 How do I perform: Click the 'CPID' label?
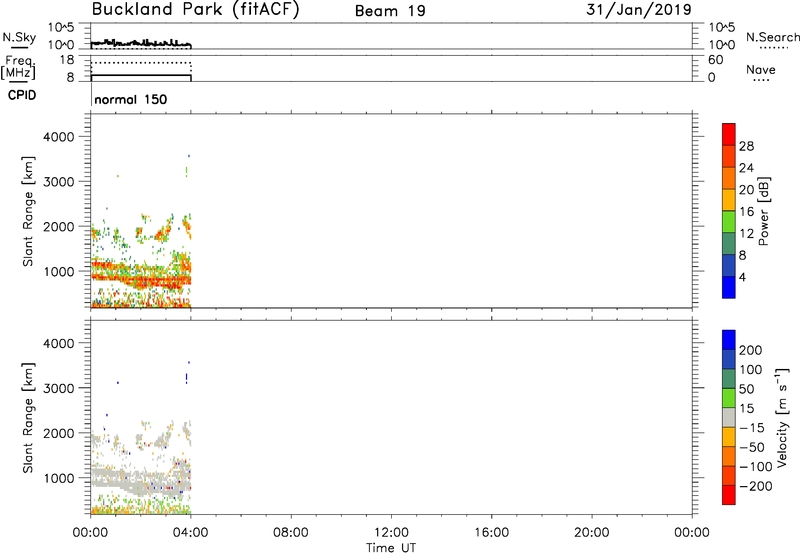coord(22,95)
